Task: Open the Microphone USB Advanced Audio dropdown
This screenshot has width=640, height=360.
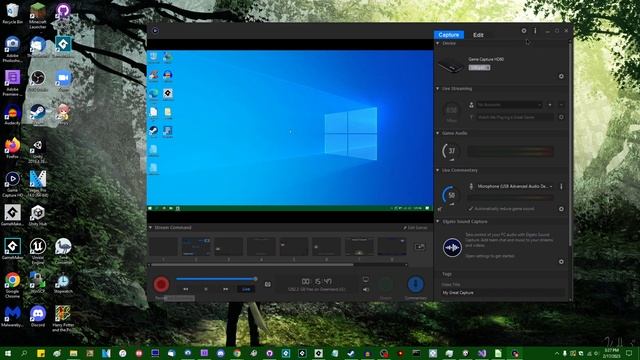Action: point(515,187)
